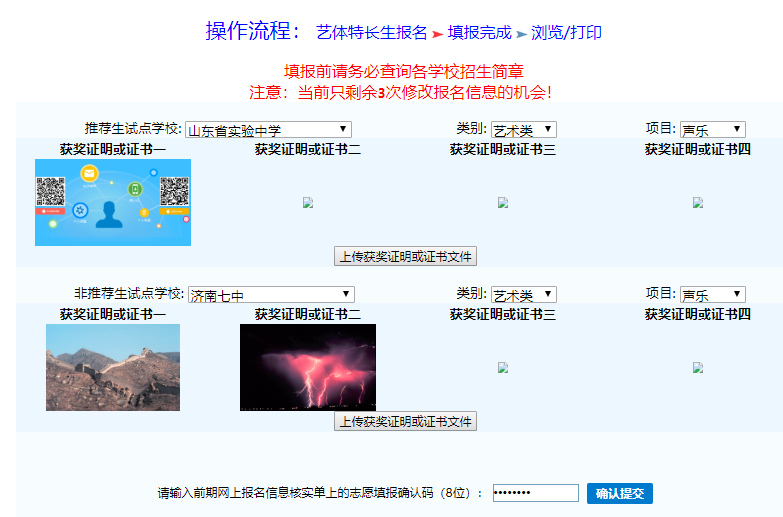The width and height of the screenshot is (783, 517).
Task: Click the 确认提交 button
Action: (x=620, y=494)
